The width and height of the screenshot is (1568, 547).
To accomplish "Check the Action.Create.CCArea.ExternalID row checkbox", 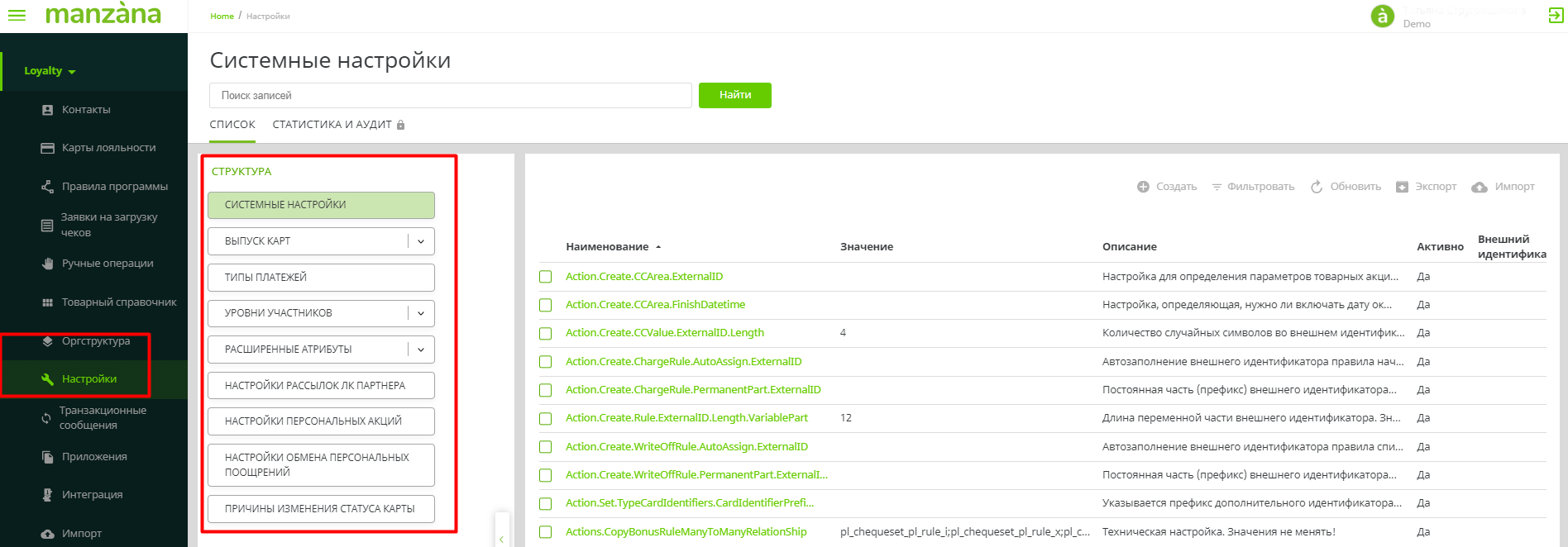I will (x=546, y=277).
